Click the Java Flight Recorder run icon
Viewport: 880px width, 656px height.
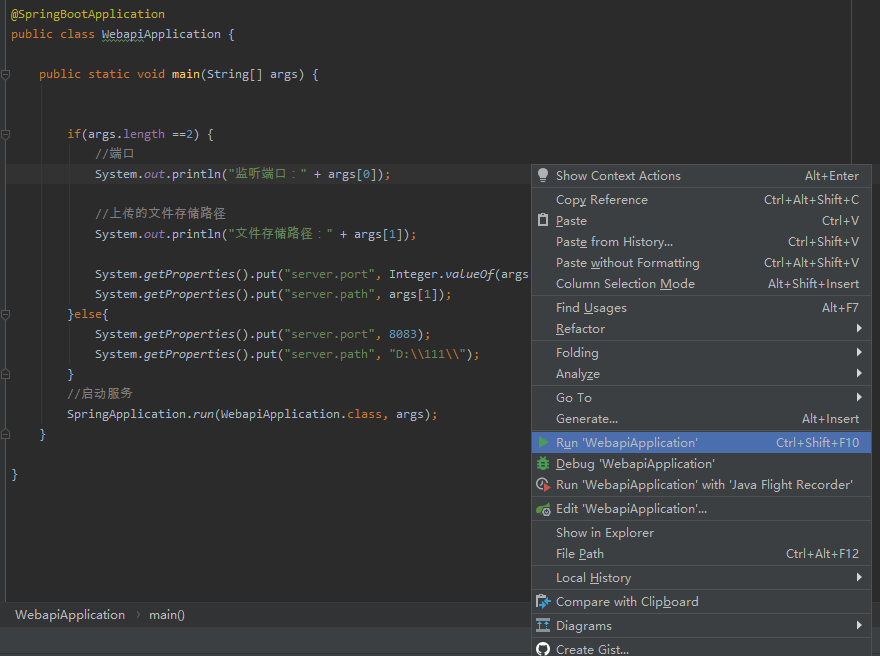[x=543, y=484]
